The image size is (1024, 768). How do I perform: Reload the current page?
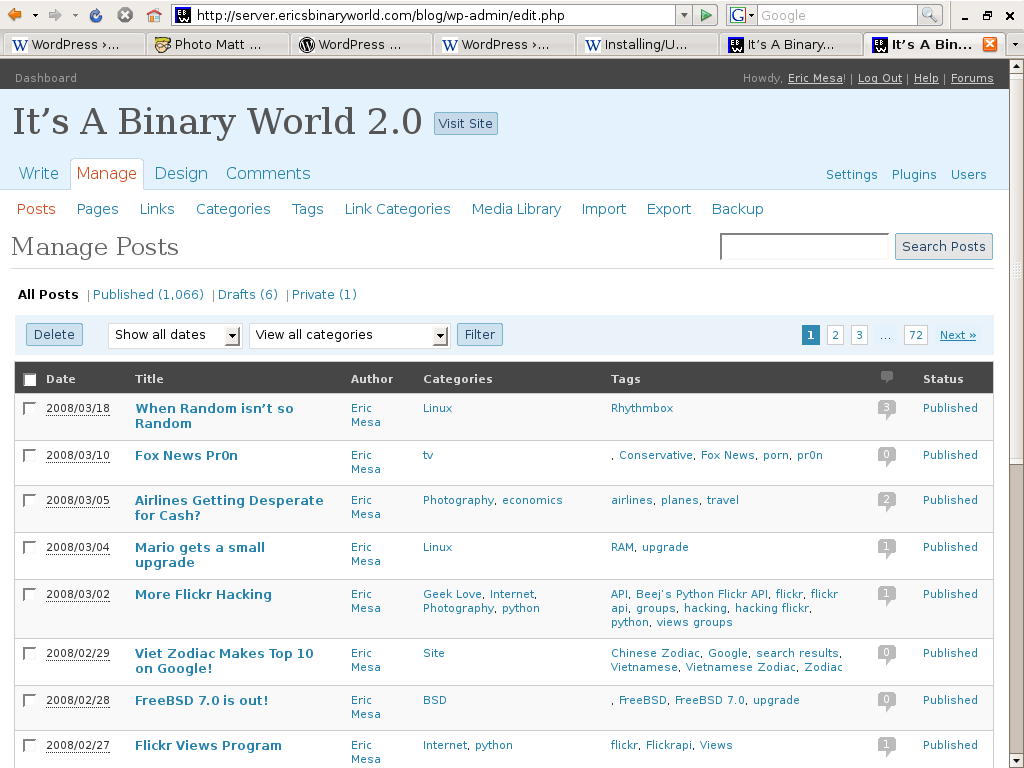pyautogui.click(x=96, y=15)
